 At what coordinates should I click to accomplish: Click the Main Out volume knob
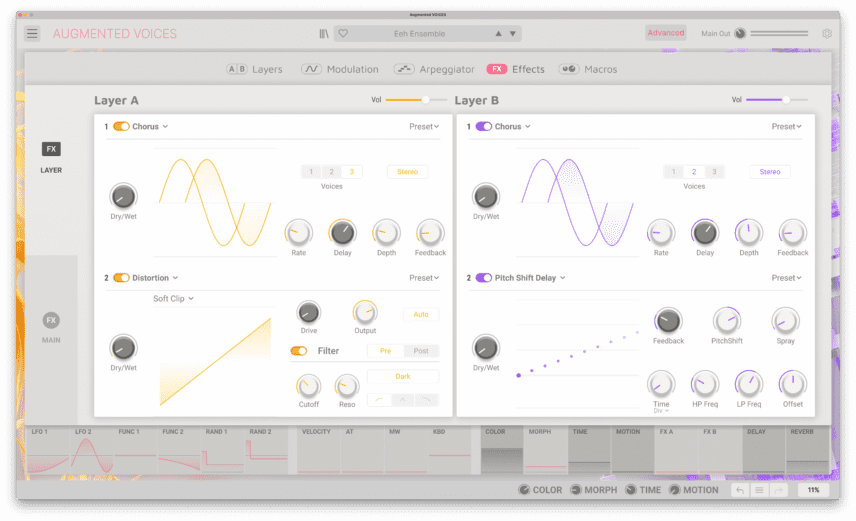pyautogui.click(x=740, y=33)
